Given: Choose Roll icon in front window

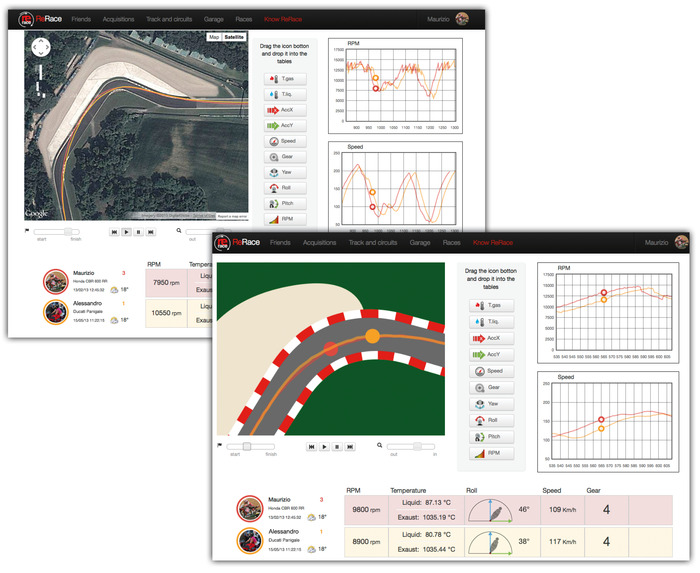Looking at the screenshot, I should pos(479,420).
